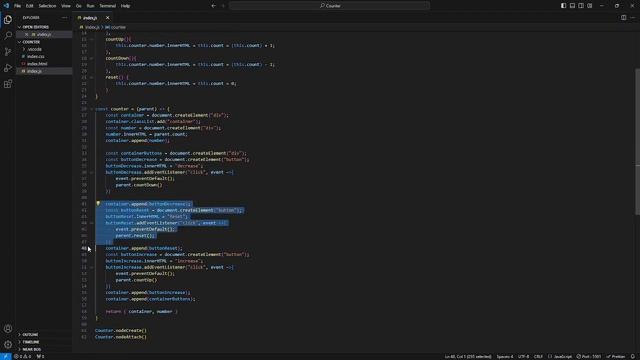The image size is (640, 360).
Task: Click the VS Code logo icon
Action: tap(6, 6)
